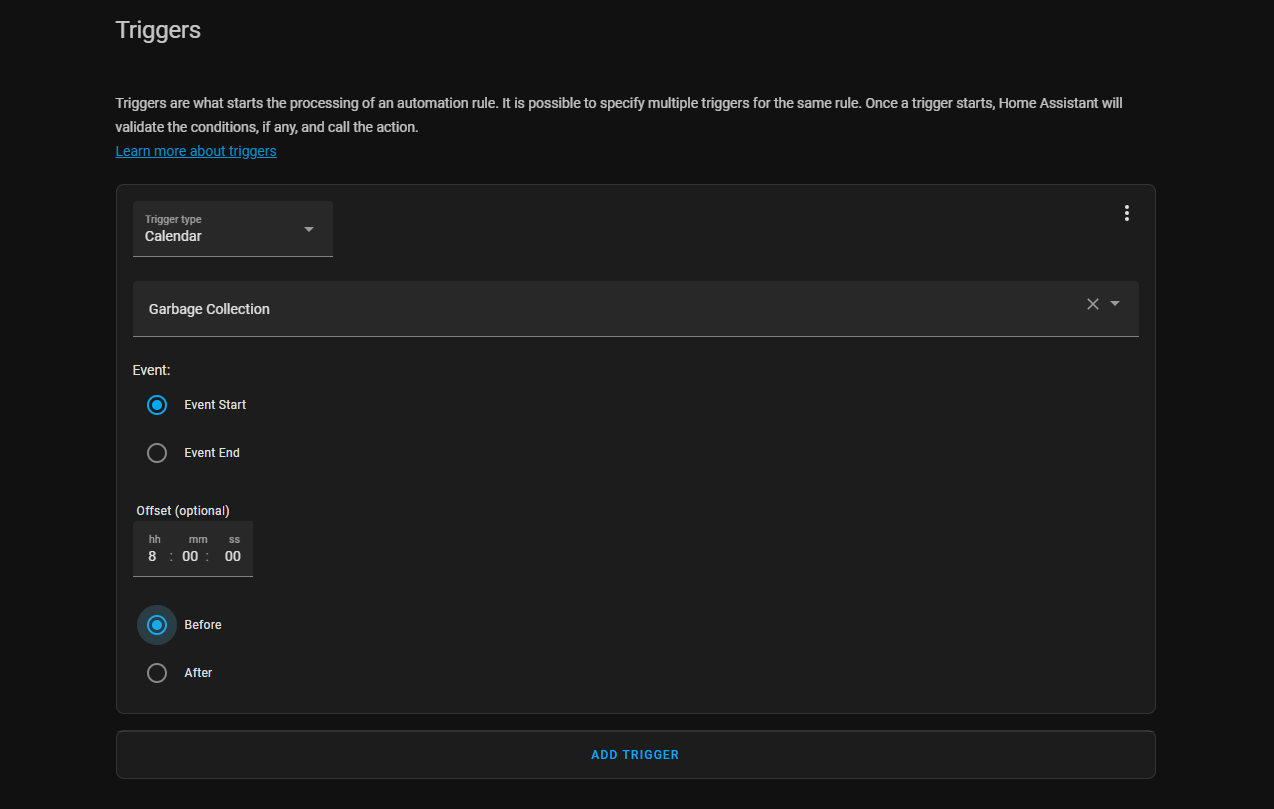
Task: Choose the After offset option
Action: (x=157, y=673)
